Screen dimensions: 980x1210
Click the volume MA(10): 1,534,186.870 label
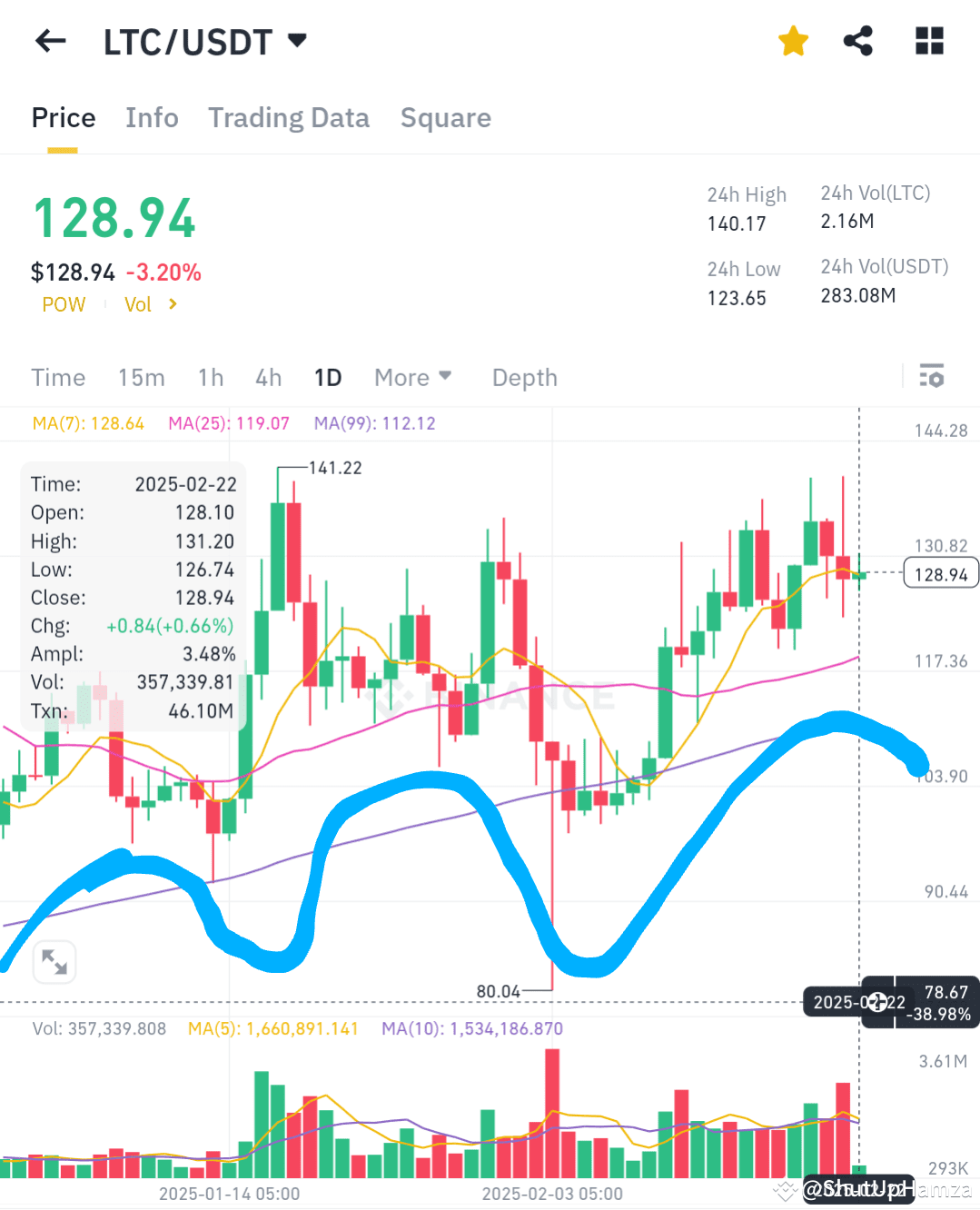[472, 1029]
